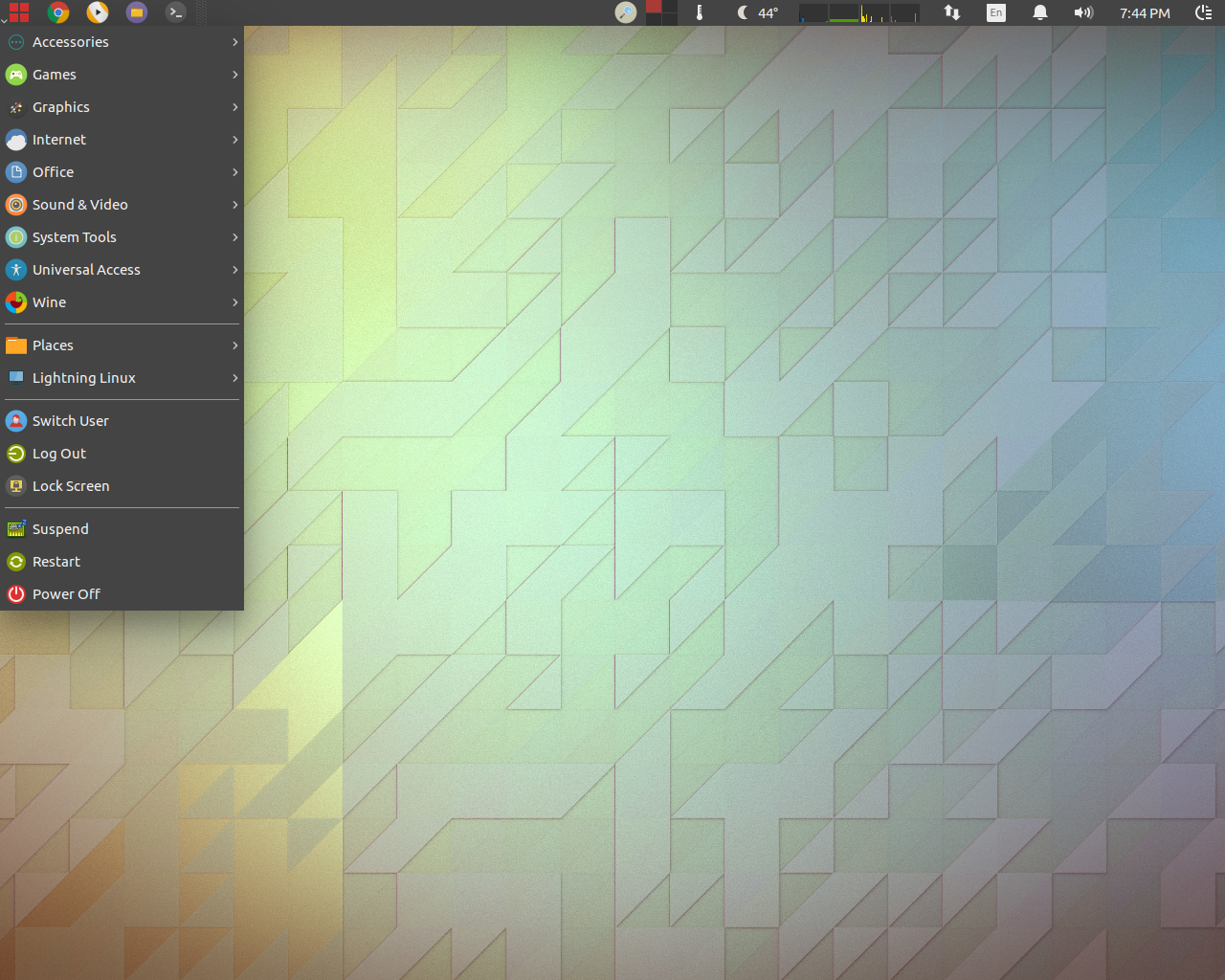
Task: Click the Switch User avatar icon
Action: coord(16,421)
